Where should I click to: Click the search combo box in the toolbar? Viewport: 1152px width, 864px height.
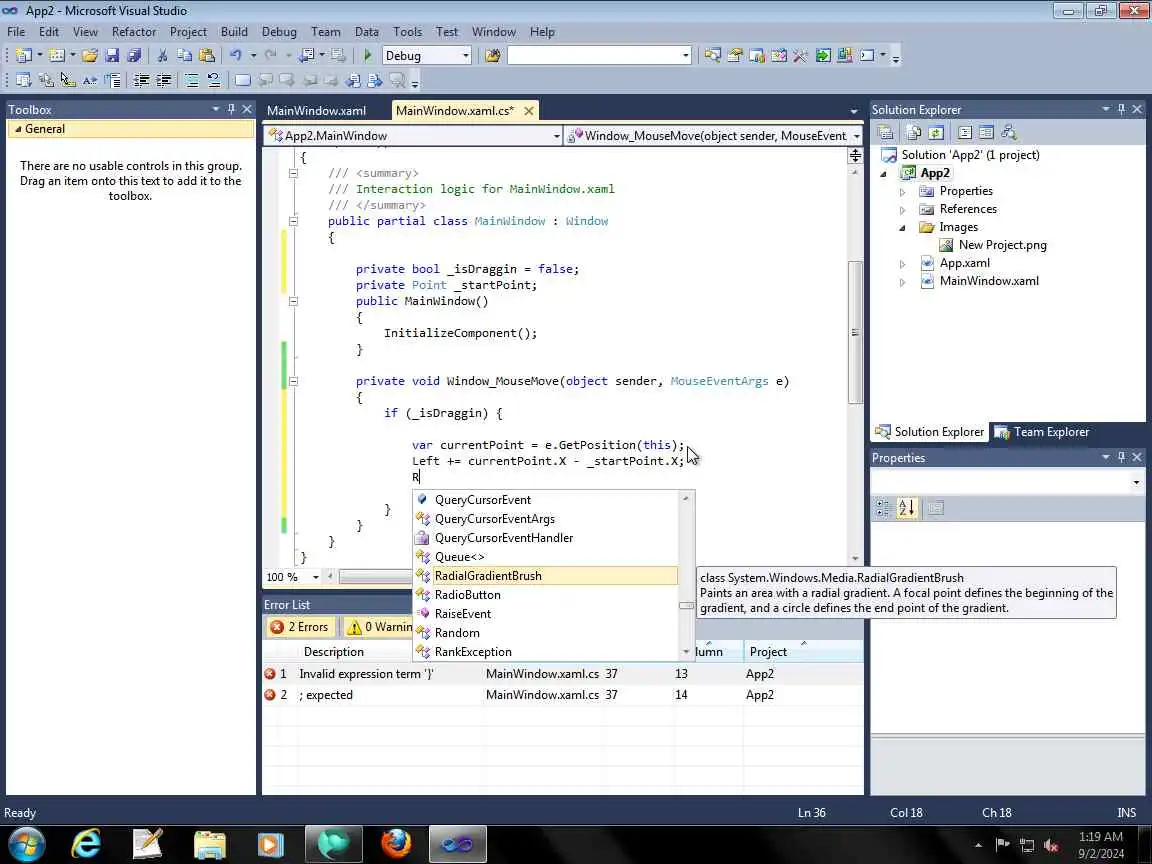600,55
